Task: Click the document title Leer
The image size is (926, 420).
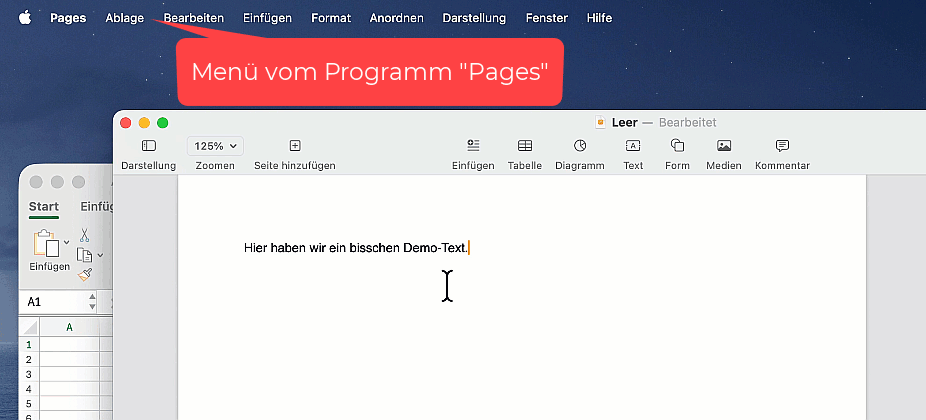Action: pos(624,122)
